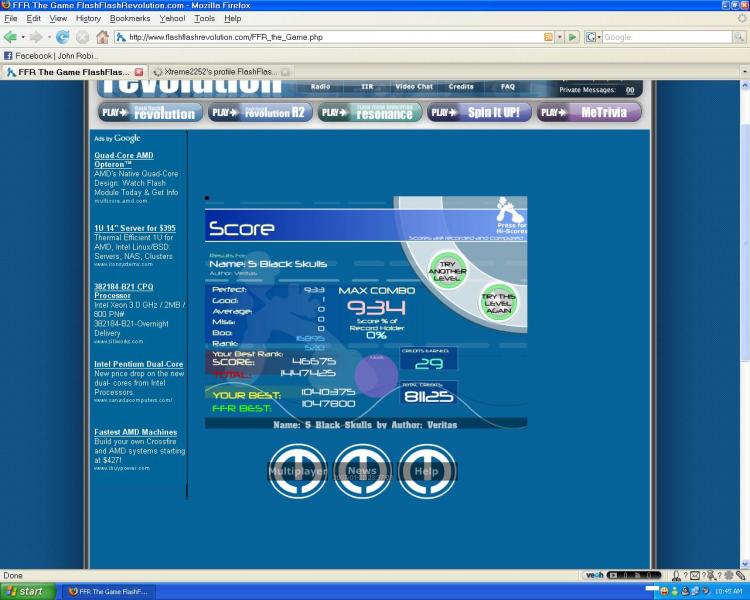
Task: Click the green Go arrow next to address bar
Action: (572, 37)
